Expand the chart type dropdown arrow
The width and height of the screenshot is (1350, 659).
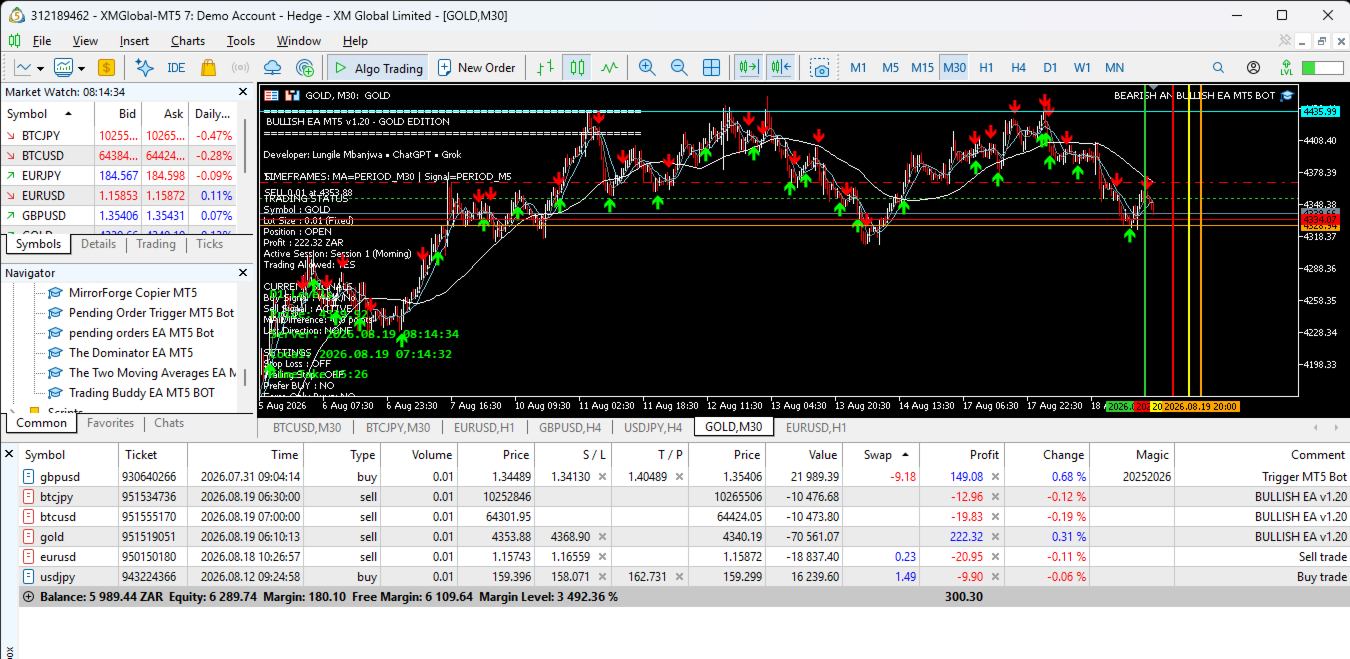(x=40, y=68)
